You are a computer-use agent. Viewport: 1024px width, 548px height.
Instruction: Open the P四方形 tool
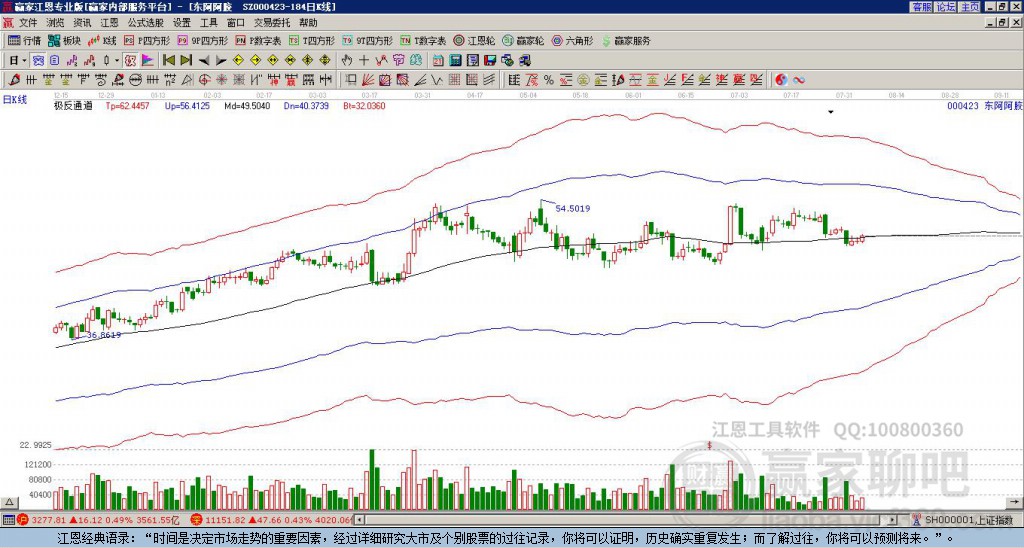[x=147, y=40]
